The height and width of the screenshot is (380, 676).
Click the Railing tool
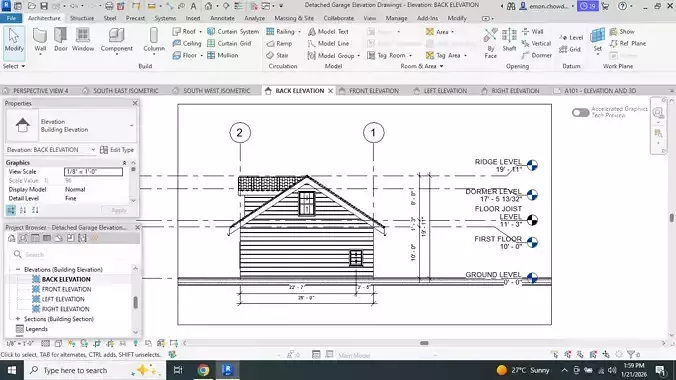[x=280, y=31]
